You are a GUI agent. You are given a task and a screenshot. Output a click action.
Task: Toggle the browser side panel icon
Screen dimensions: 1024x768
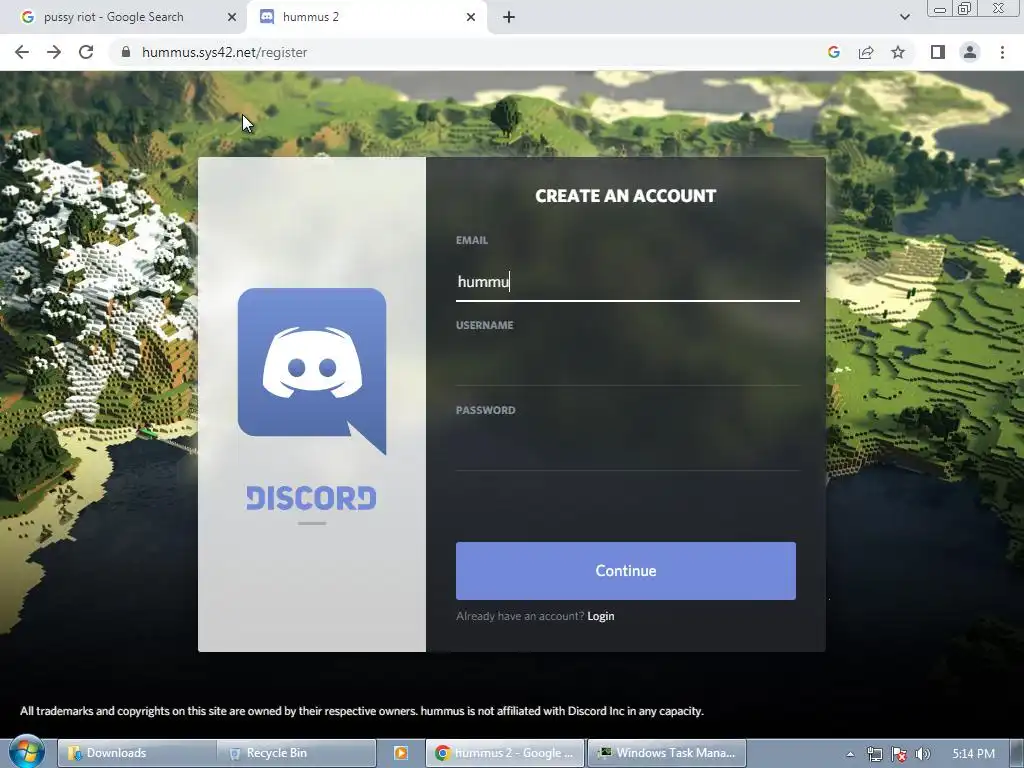coord(938,52)
